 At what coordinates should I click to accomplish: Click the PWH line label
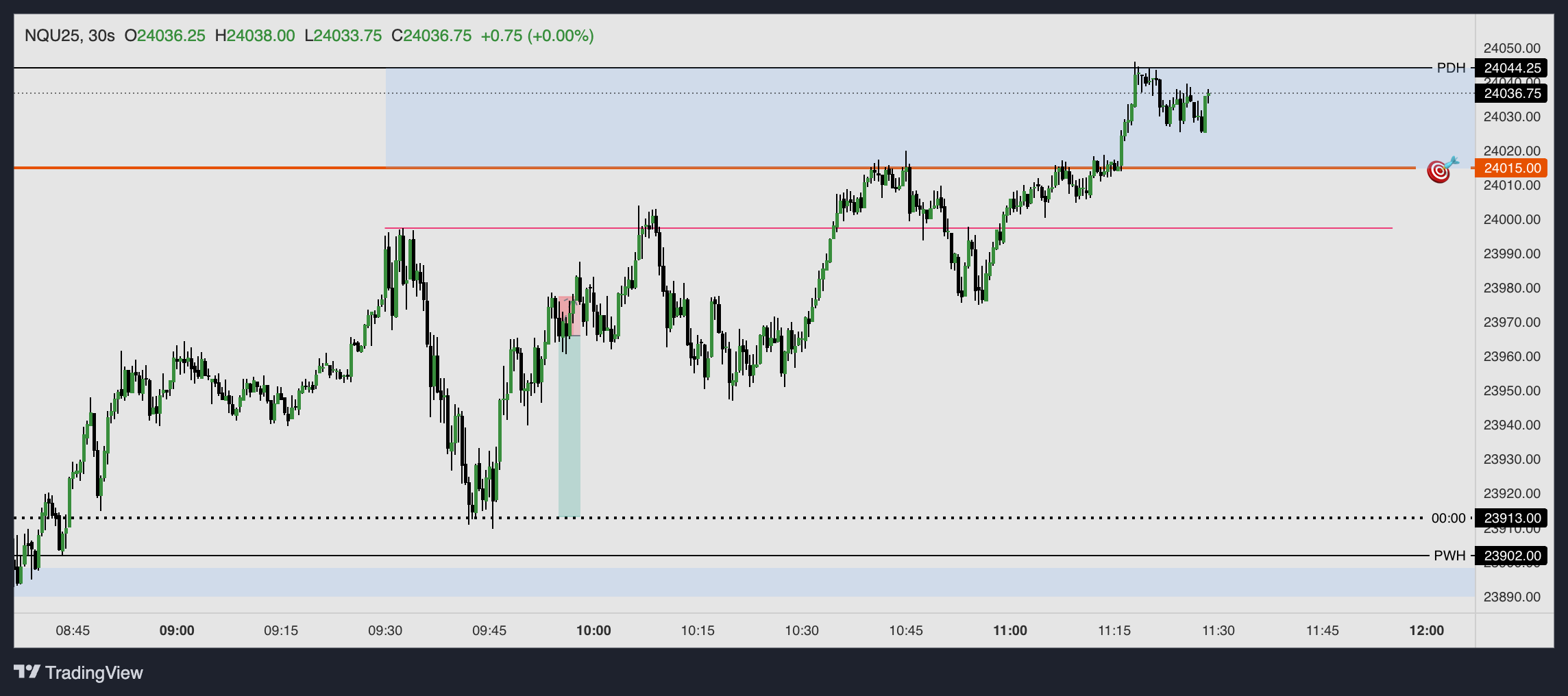[1449, 556]
